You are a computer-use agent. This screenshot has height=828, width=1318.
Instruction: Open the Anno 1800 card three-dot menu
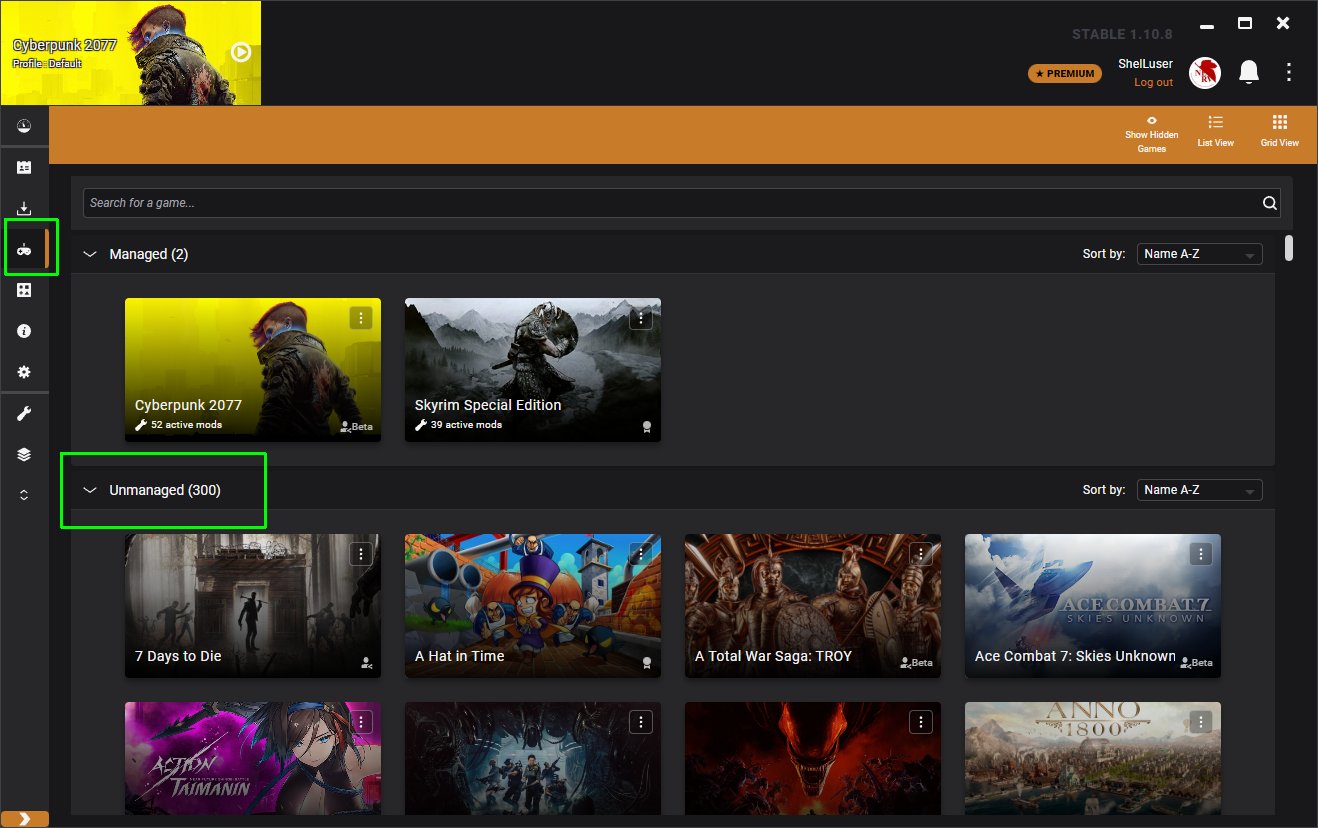coord(1201,721)
